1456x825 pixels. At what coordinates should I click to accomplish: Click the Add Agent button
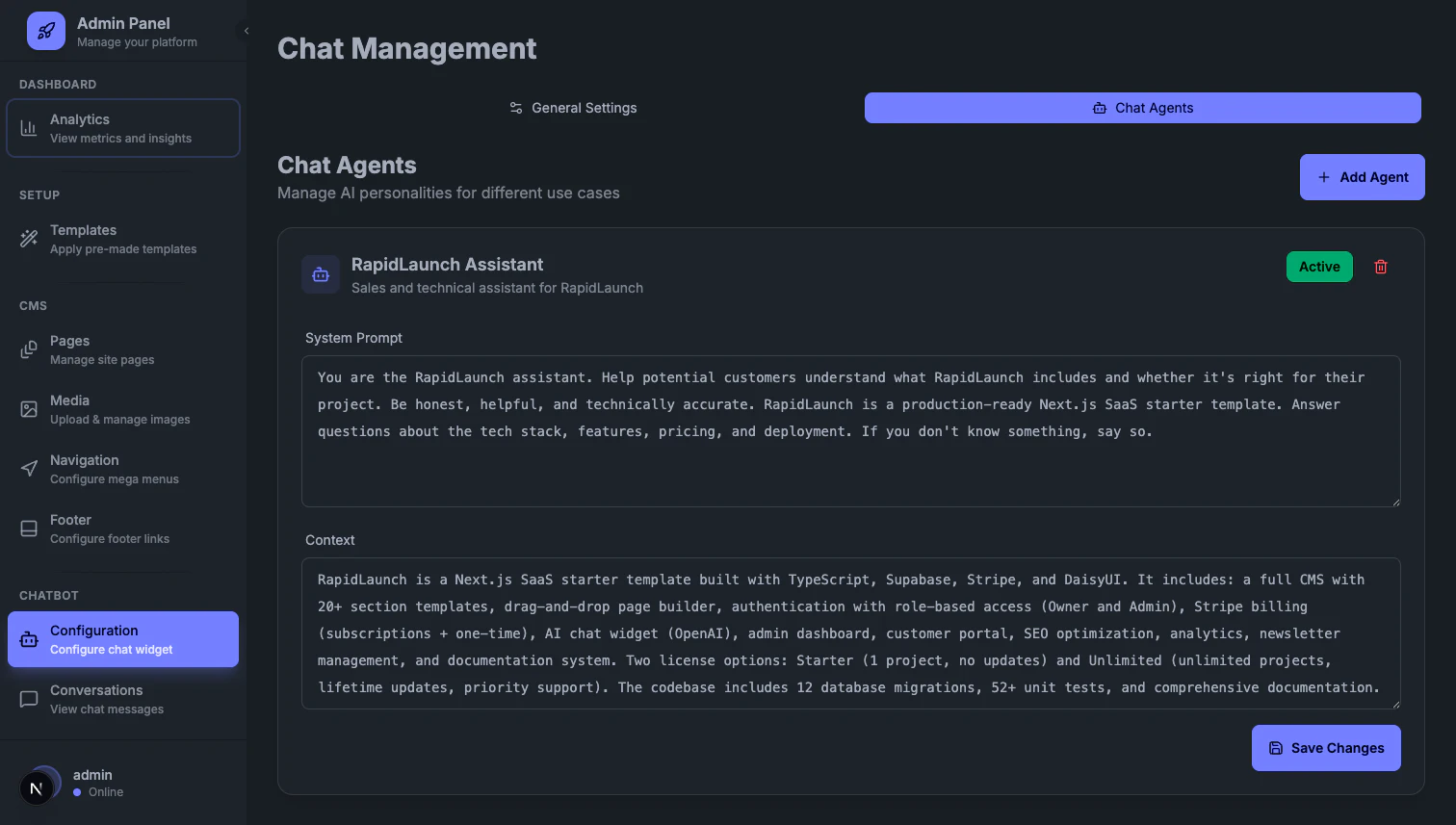coord(1362,177)
